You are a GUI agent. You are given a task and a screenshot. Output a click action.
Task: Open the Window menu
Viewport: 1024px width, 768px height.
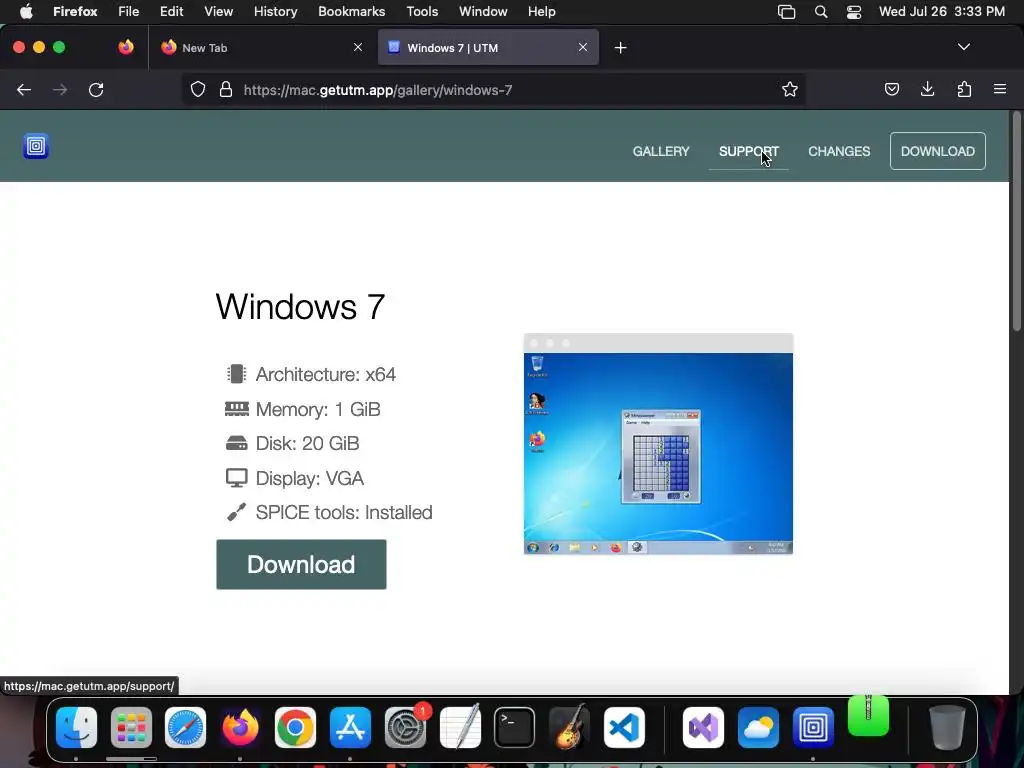[x=483, y=11]
